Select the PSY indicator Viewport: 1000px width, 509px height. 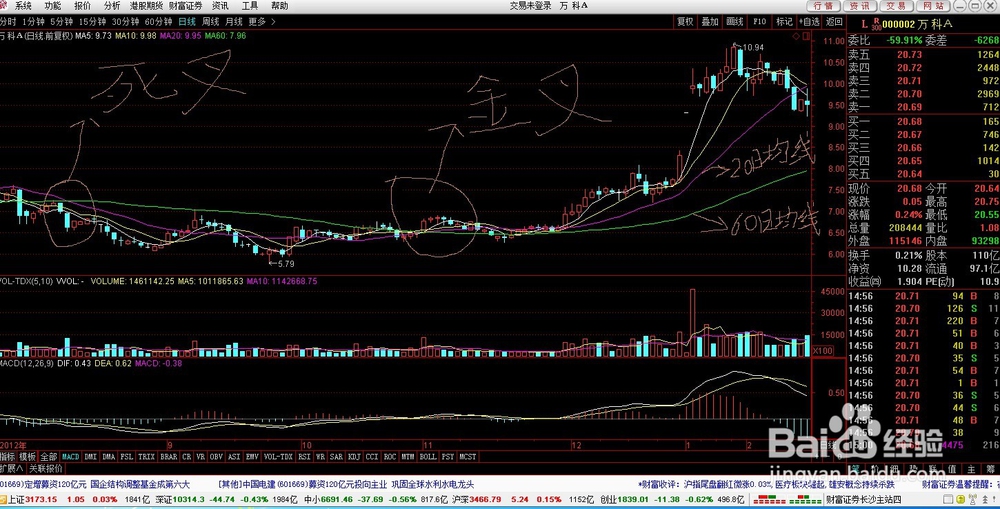tap(448, 457)
